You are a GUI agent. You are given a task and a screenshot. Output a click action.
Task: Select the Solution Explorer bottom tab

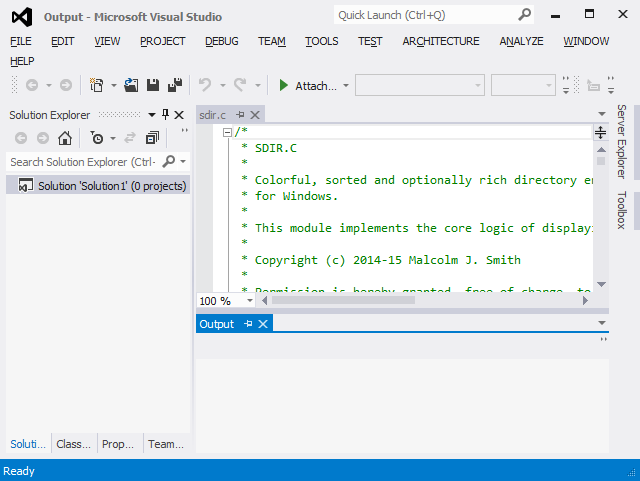(28, 444)
